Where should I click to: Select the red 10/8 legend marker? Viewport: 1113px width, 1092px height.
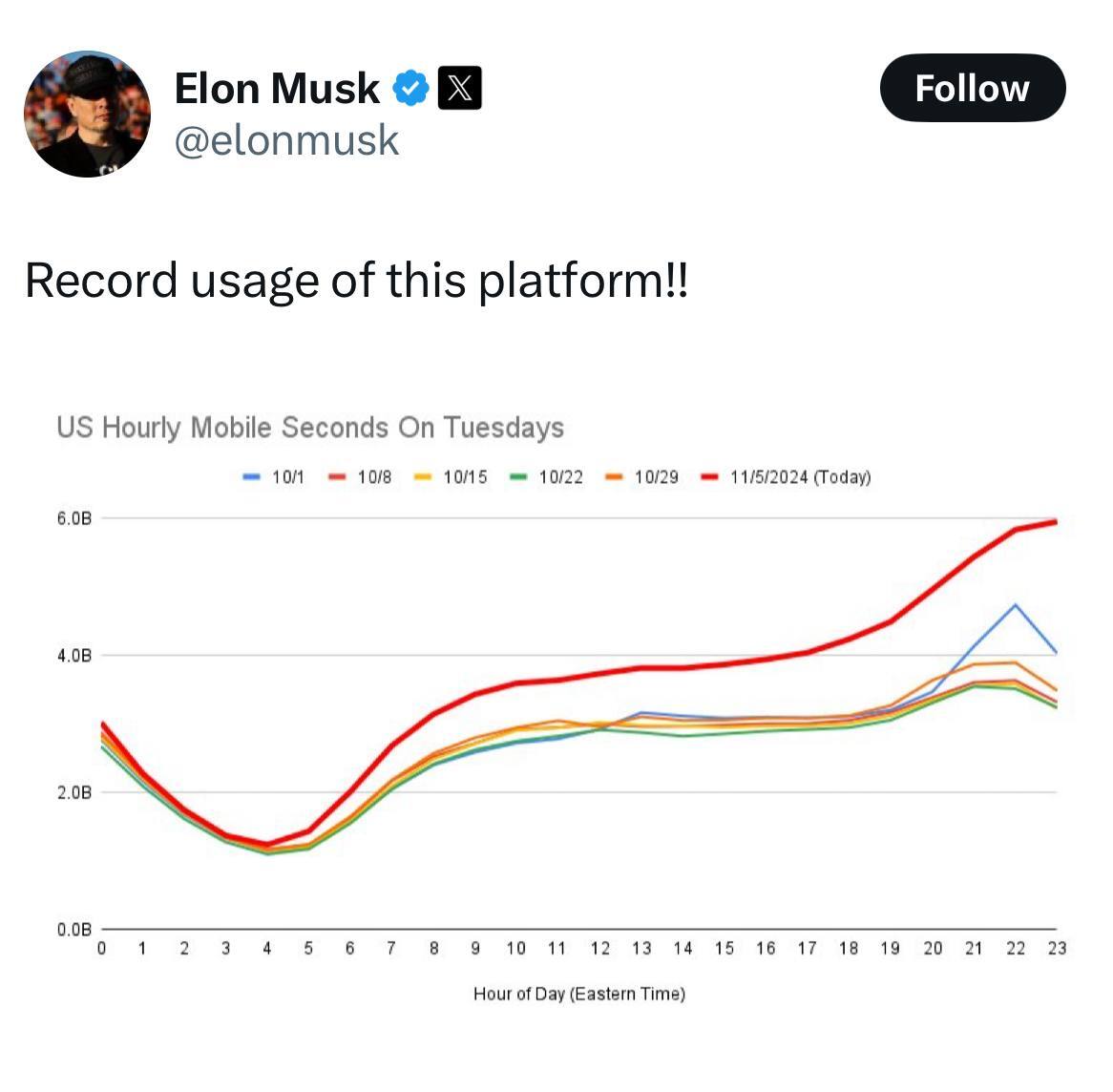click(337, 477)
